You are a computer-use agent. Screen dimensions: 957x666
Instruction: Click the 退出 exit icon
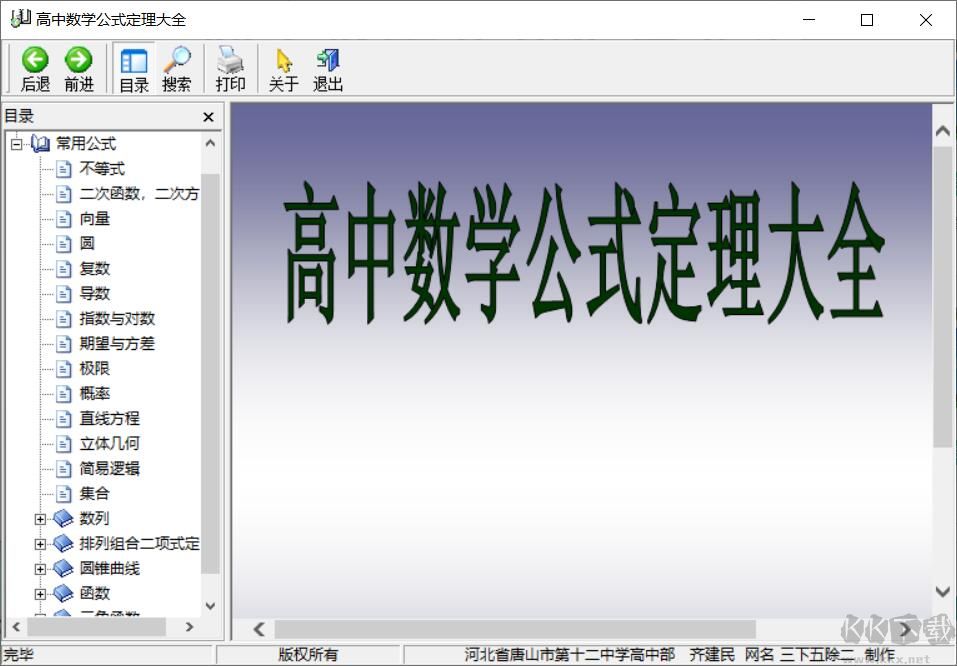tap(327, 60)
